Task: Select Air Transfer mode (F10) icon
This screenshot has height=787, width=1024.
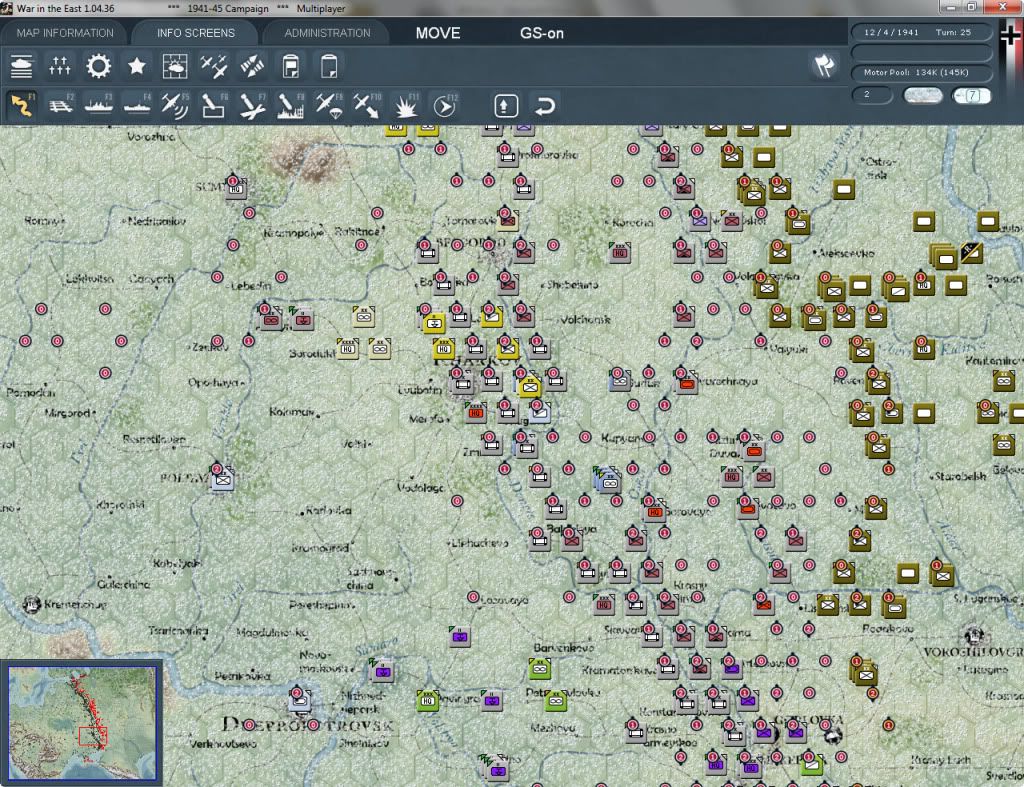Action: pyautogui.click(x=367, y=105)
